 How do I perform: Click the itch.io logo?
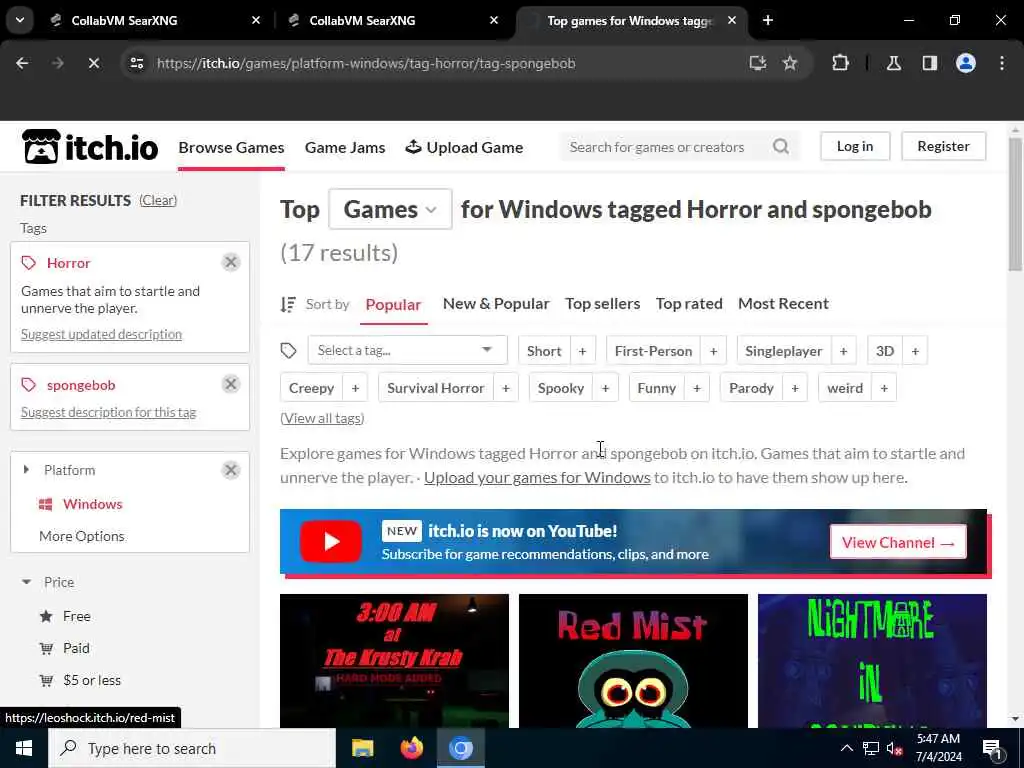click(x=90, y=147)
